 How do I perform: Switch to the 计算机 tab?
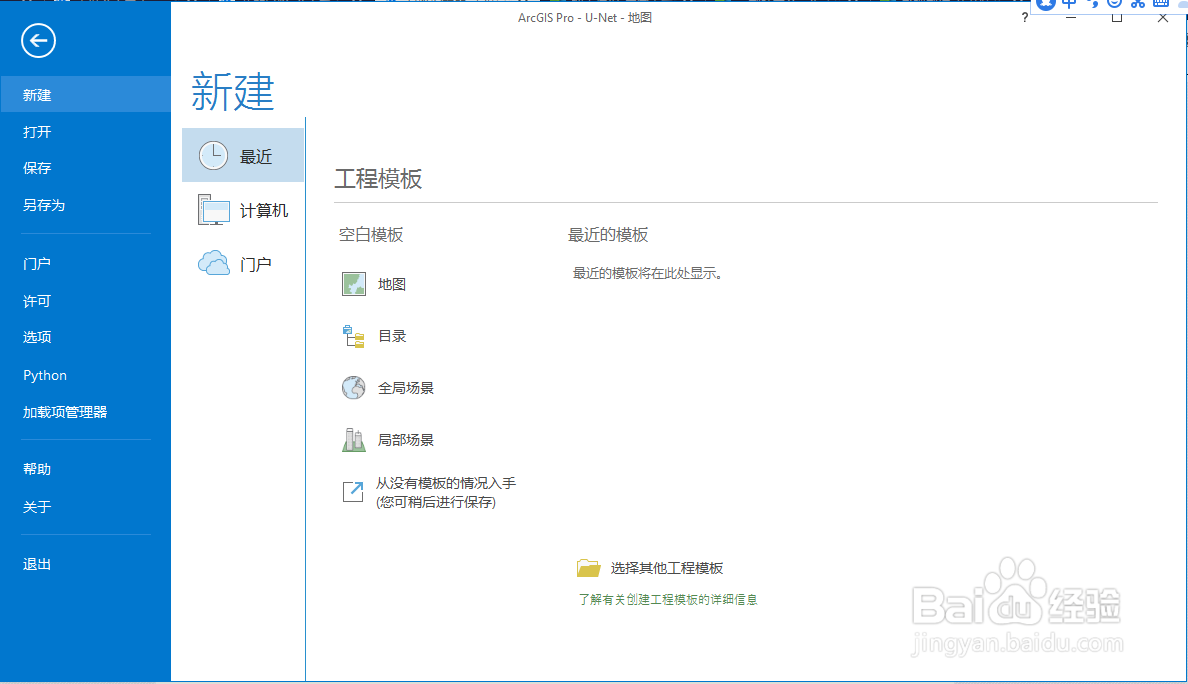click(243, 210)
